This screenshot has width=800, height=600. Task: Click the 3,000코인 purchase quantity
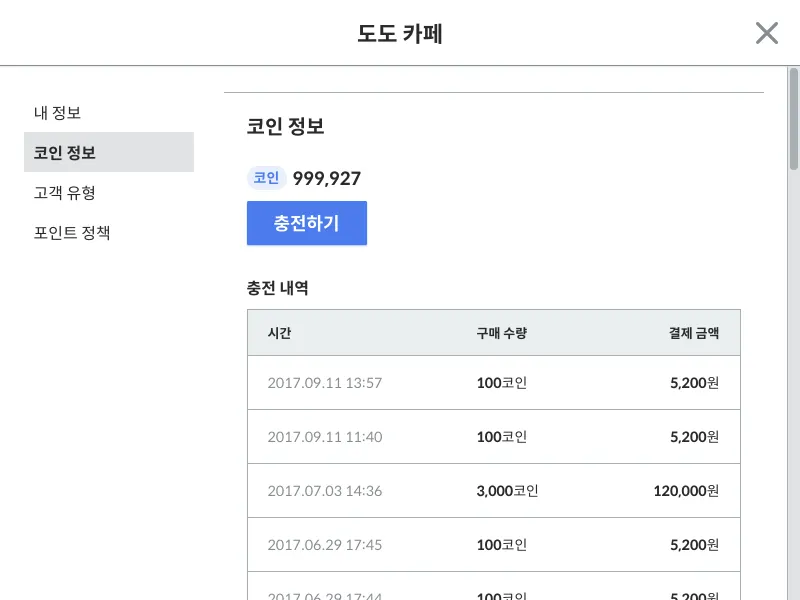pyautogui.click(x=507, y=491)
